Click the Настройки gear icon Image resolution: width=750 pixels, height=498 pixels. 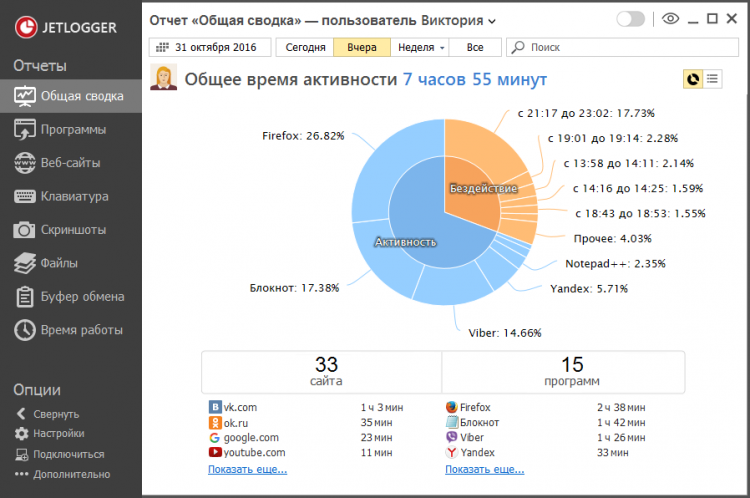[22, 433]
